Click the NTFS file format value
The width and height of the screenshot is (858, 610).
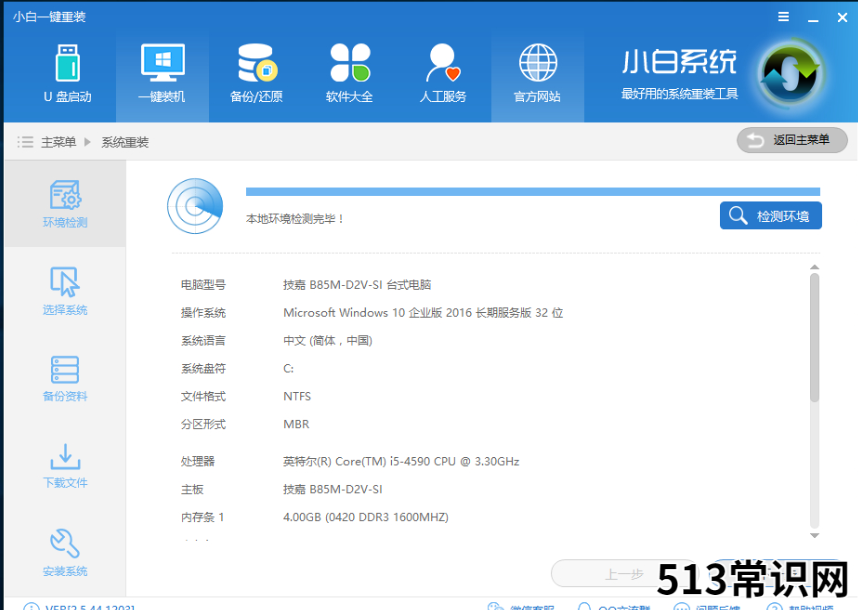tap(297, 397)
